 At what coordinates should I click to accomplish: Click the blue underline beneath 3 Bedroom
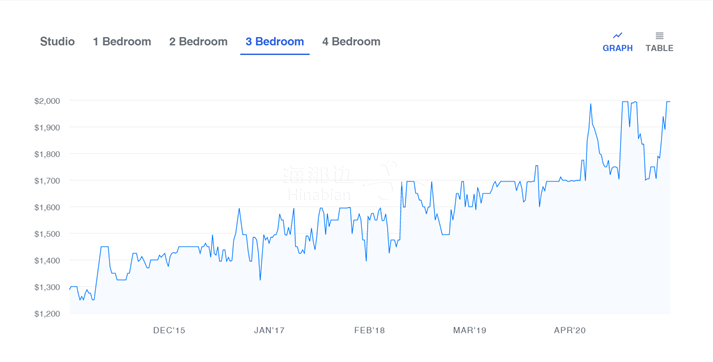[275, 54]
